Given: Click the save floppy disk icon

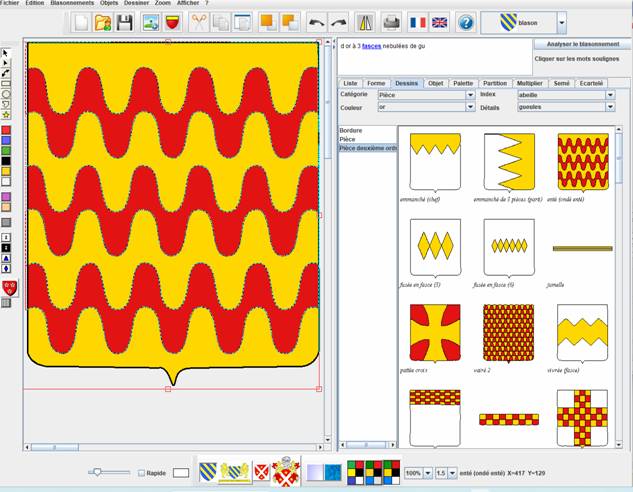Looking at the screenshot, I should coord(125,21).
